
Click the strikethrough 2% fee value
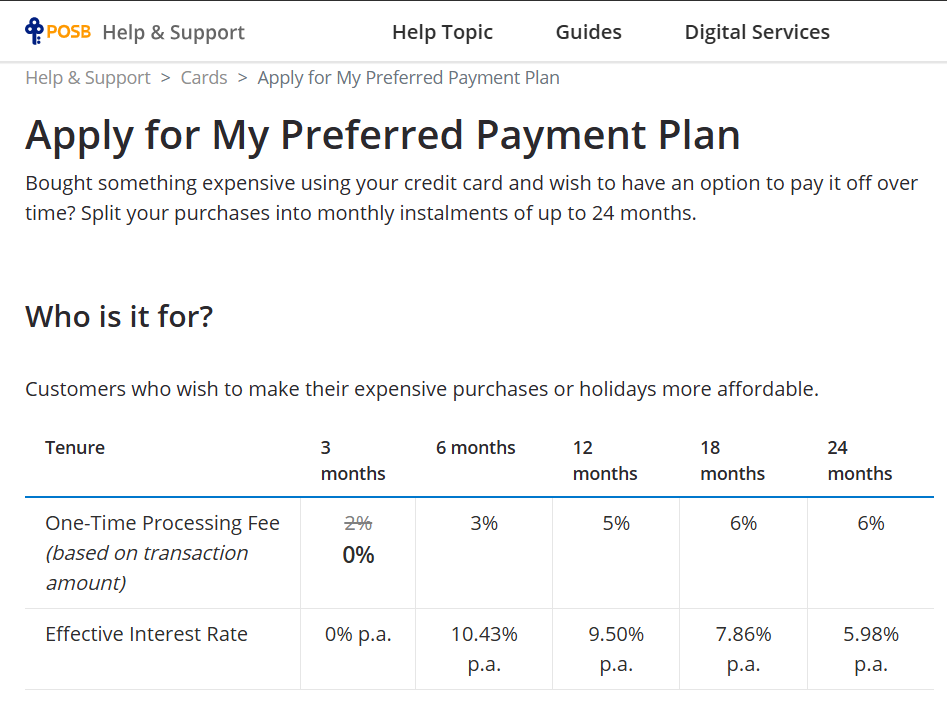pyautogui.click(x=358, y=523)
